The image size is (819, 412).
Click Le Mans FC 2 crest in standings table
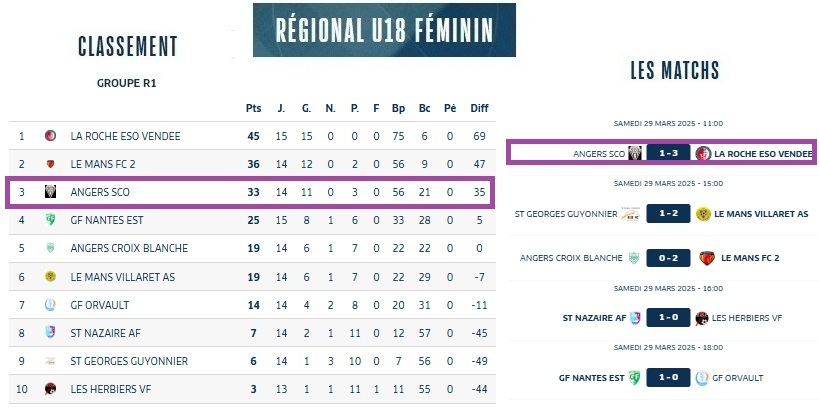[50, 163]
